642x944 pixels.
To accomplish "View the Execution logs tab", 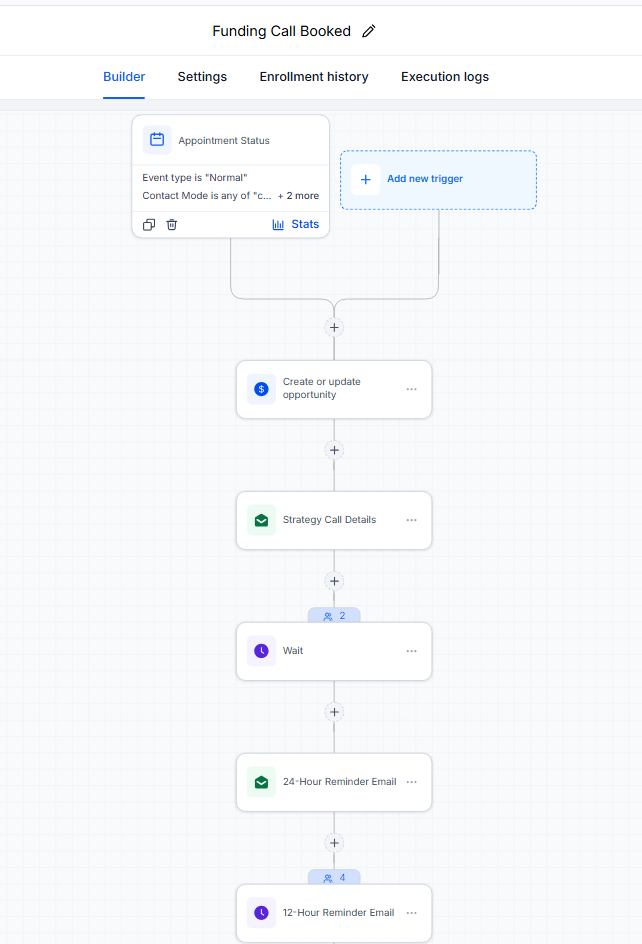I will point(445,77).
